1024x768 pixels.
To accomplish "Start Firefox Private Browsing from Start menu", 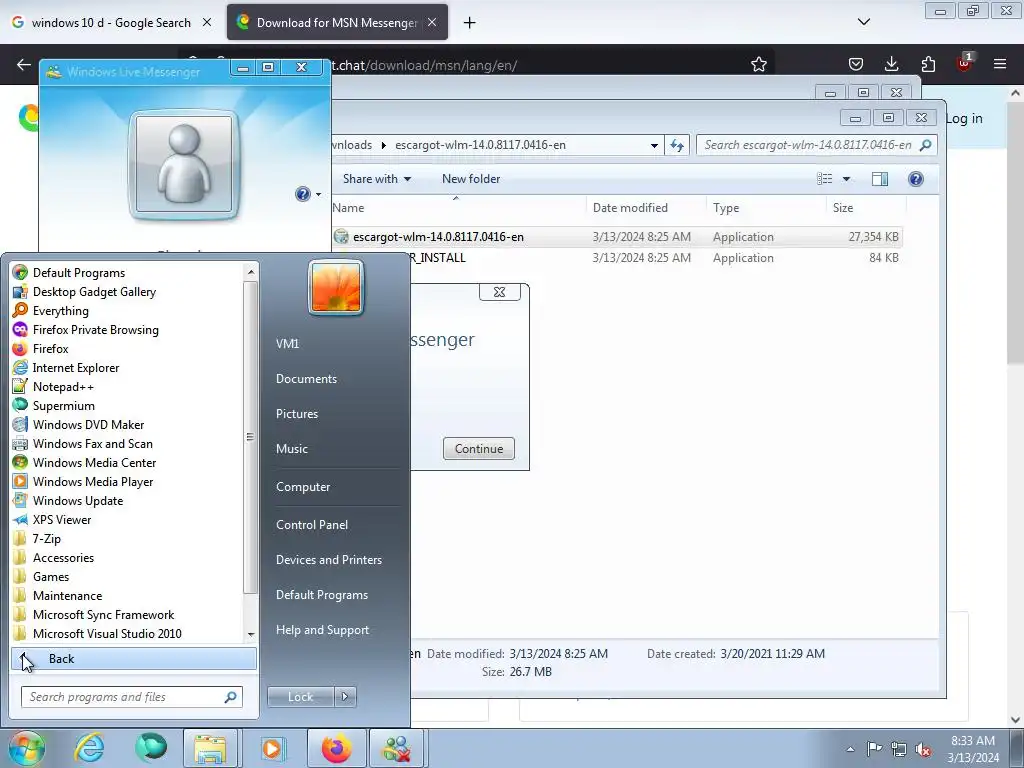I will 95,330.
